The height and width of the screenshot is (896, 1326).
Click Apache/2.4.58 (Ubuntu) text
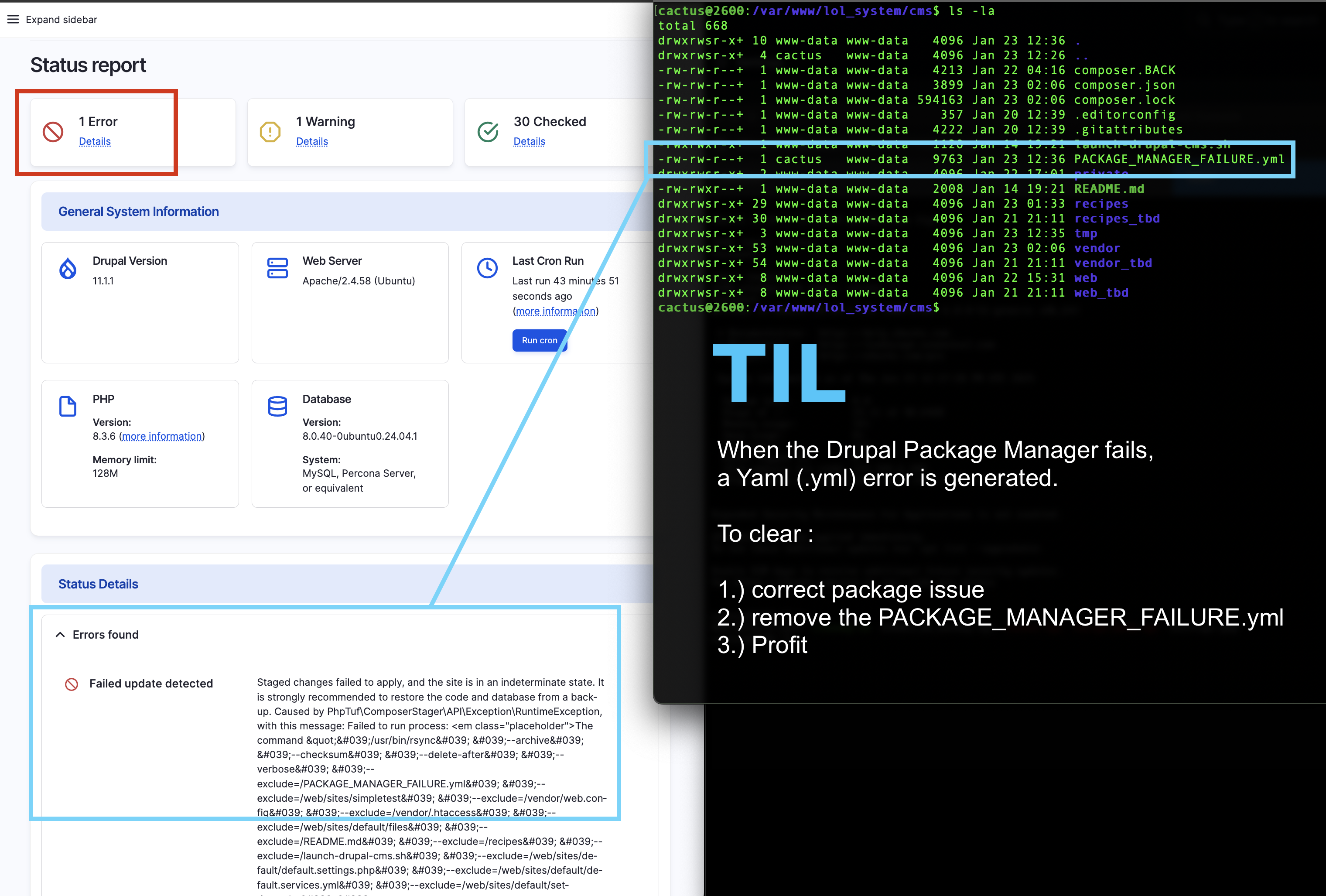(x=359, y=281)
